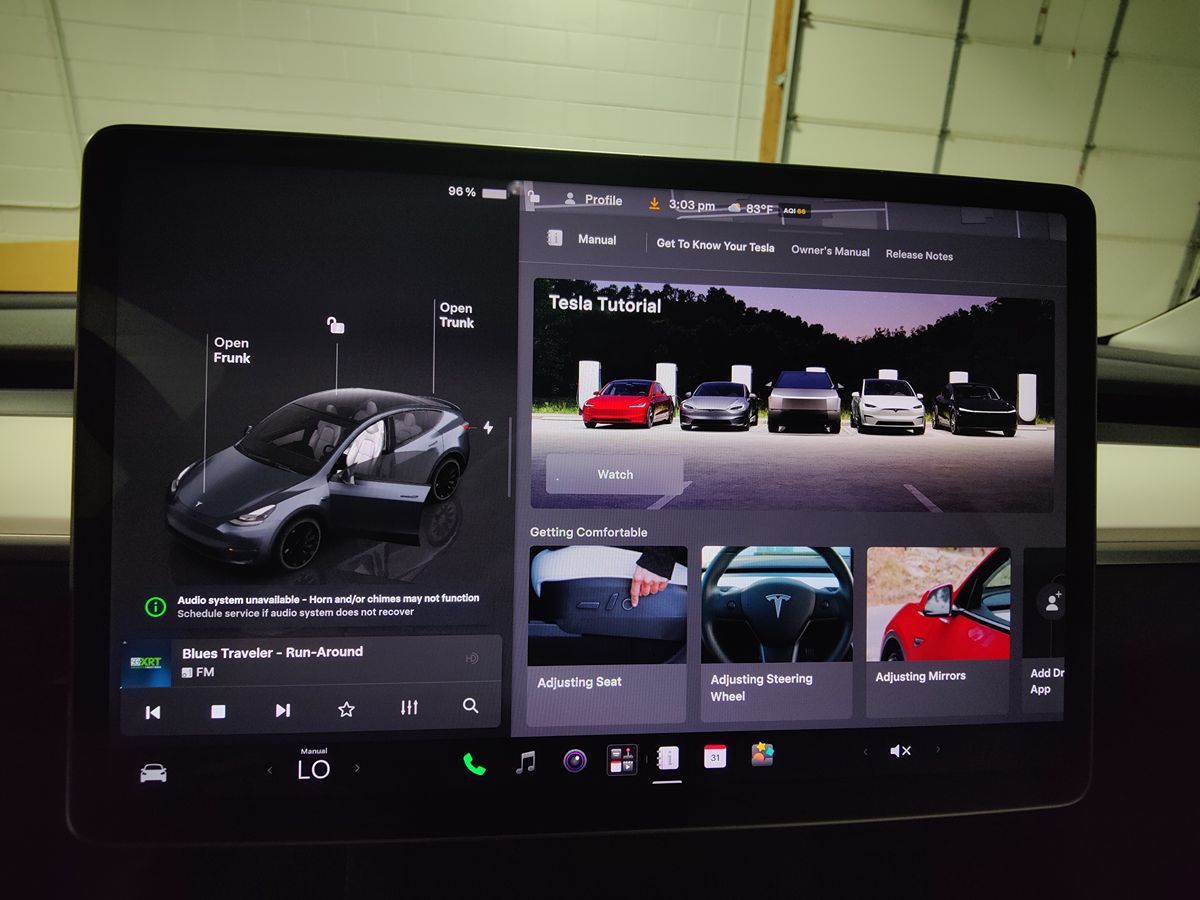Select Get To Know Your Tesla tab
Viewport: 1200px width, 900px height.
715,246
